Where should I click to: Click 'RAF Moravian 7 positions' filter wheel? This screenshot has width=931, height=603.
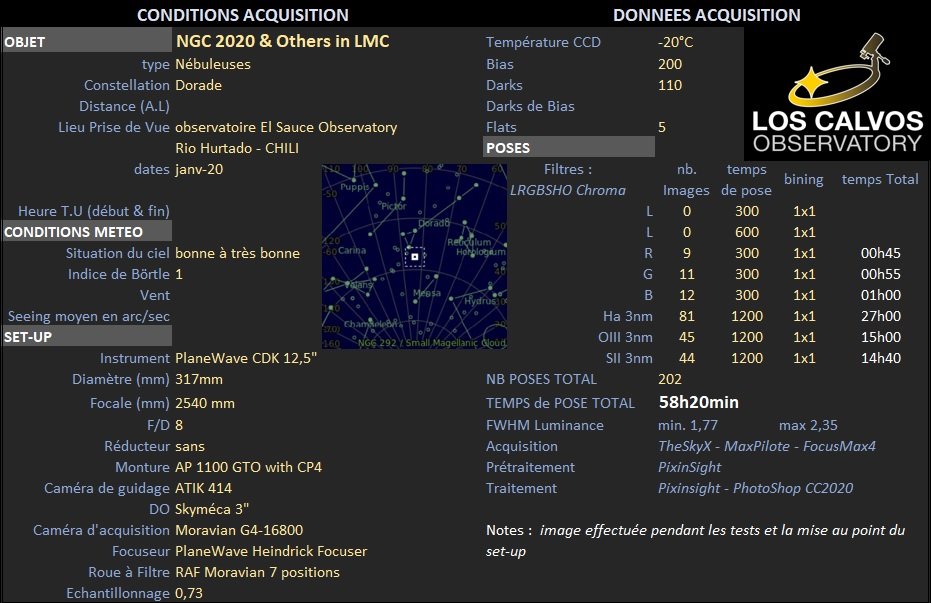pyautogui.click(x=258, y=572)
